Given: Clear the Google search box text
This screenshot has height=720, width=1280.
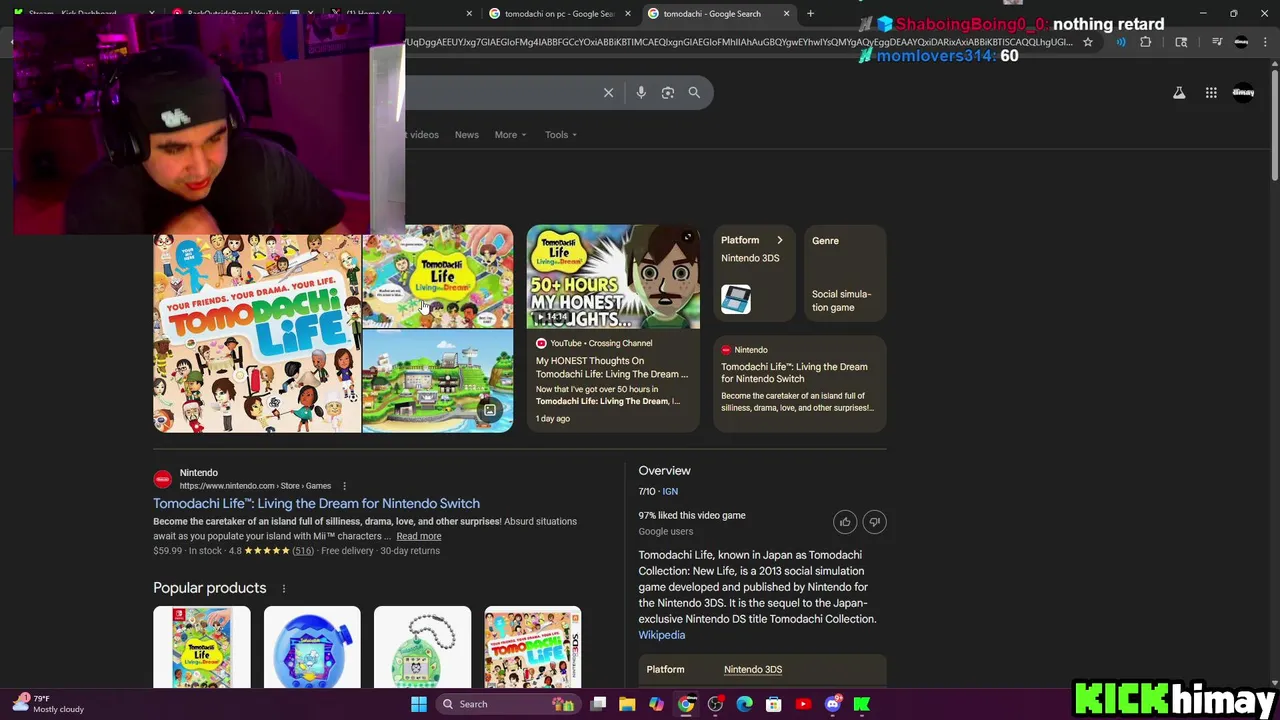Looking at the screenshot, I should pos(608,92).
